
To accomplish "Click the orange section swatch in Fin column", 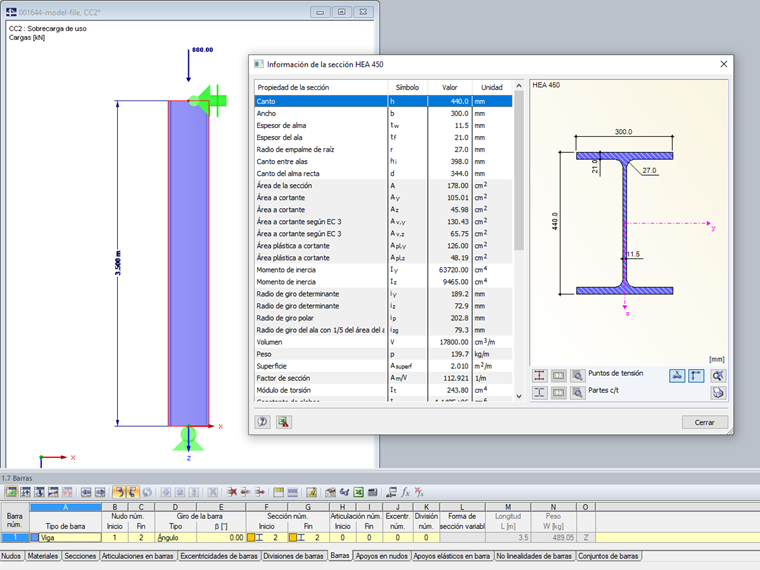I will pyautogui.click(x=293, y=538).
